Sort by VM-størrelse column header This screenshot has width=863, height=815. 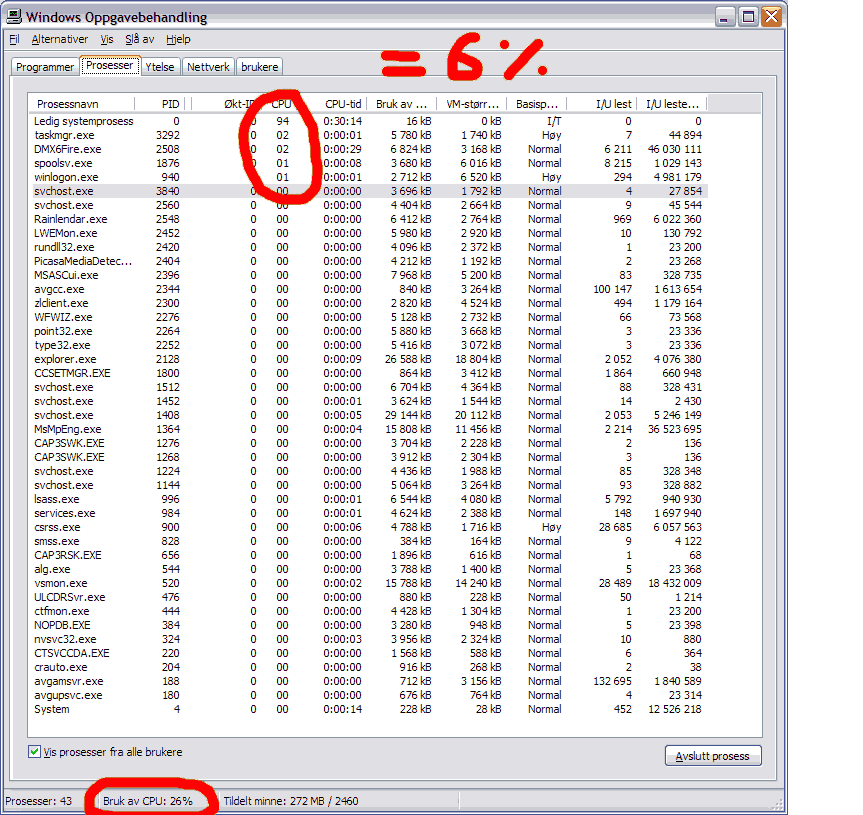tap(472, 103)
